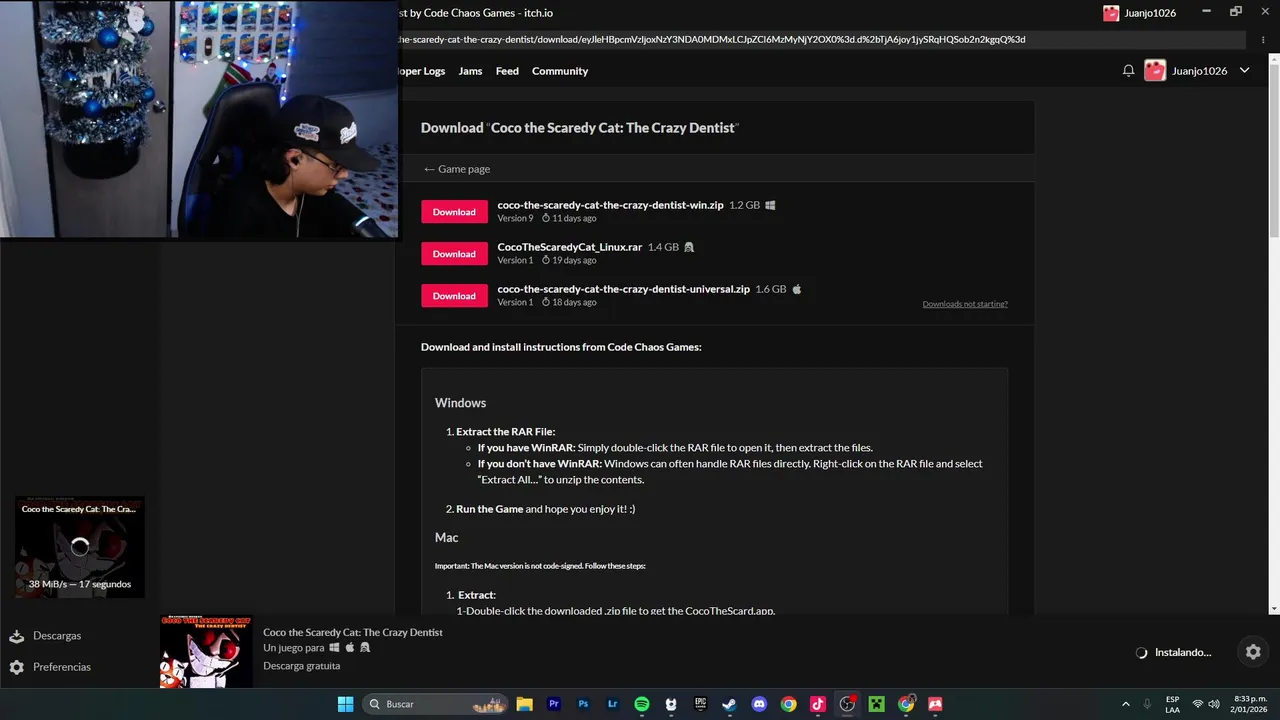Open the Feed menu item

[507, 71]
